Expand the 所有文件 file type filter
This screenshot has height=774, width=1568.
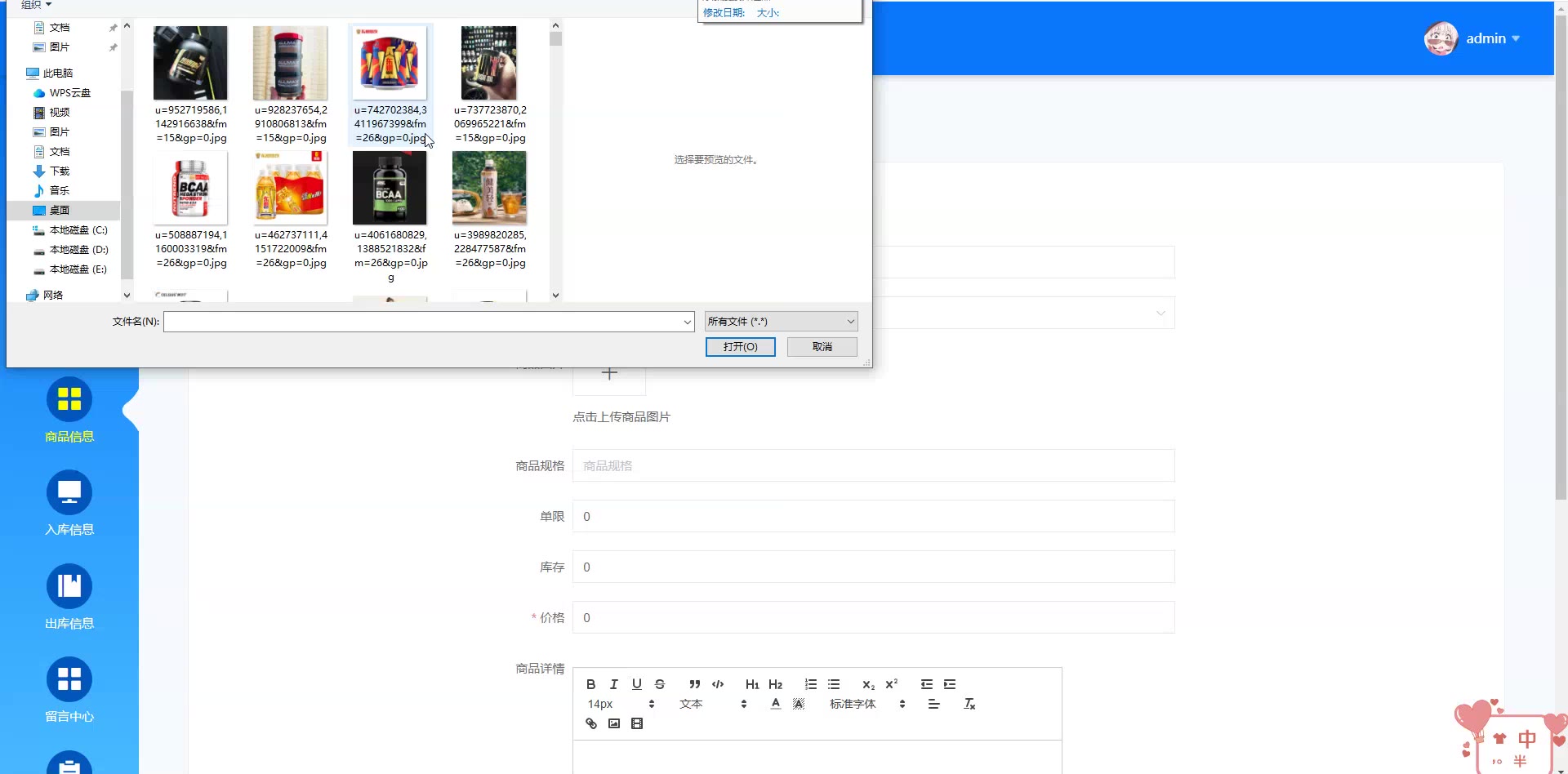[x=781, y=322]
